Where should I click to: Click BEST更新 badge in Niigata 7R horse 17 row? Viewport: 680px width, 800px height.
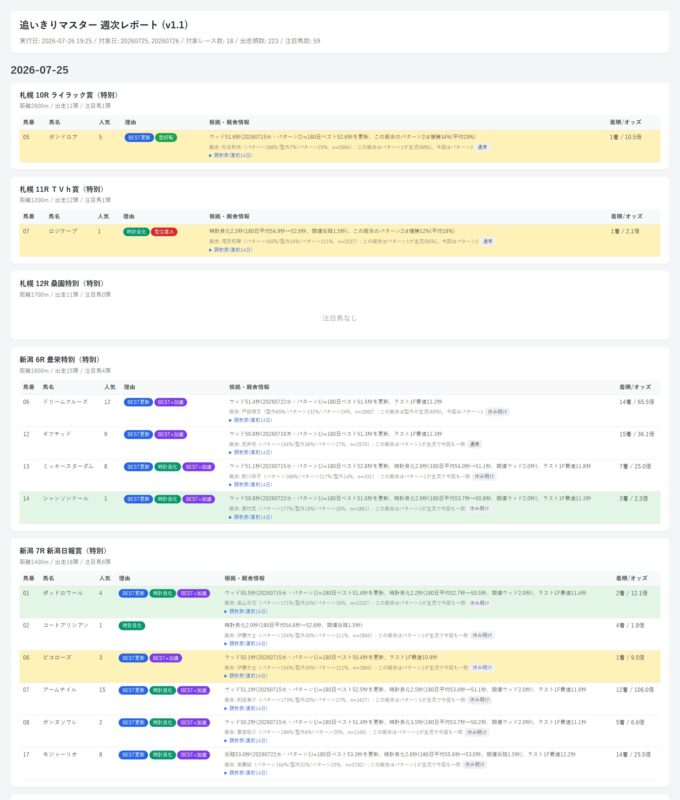click(133, 755)
